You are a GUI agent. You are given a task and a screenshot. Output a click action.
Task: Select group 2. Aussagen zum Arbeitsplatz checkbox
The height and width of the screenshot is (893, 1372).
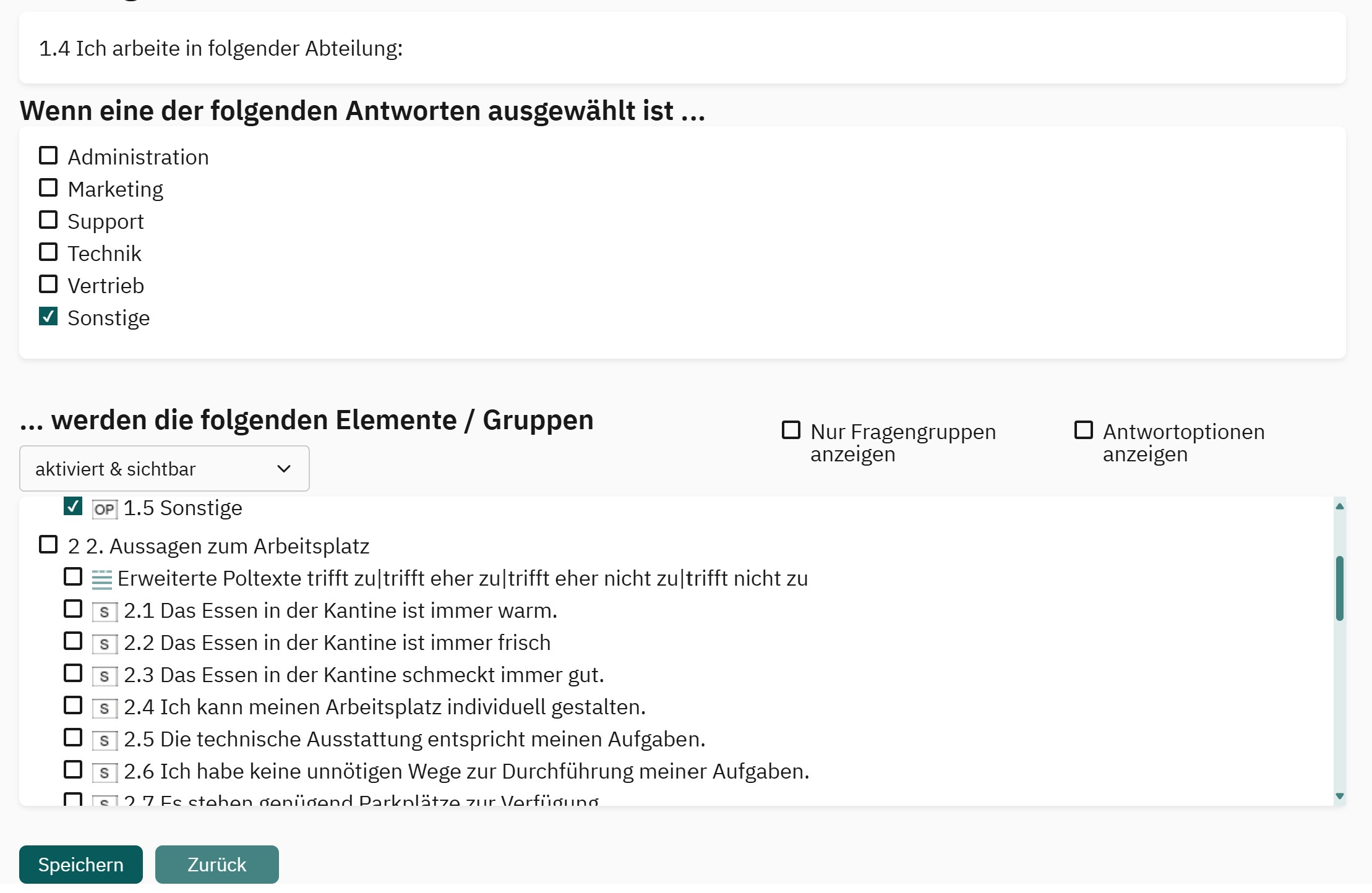(48, 545)
